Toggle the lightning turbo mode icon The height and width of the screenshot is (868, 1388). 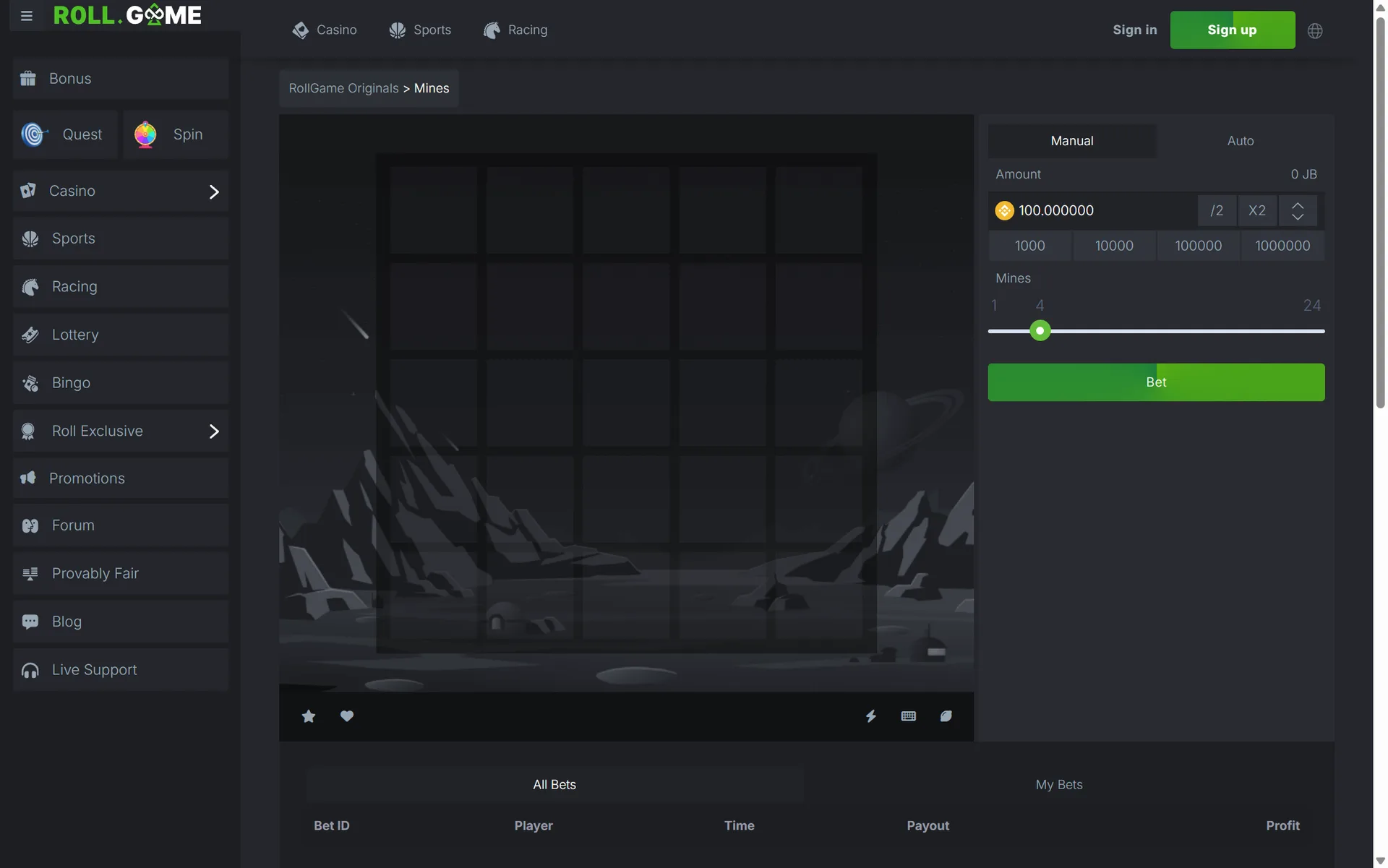871,716
